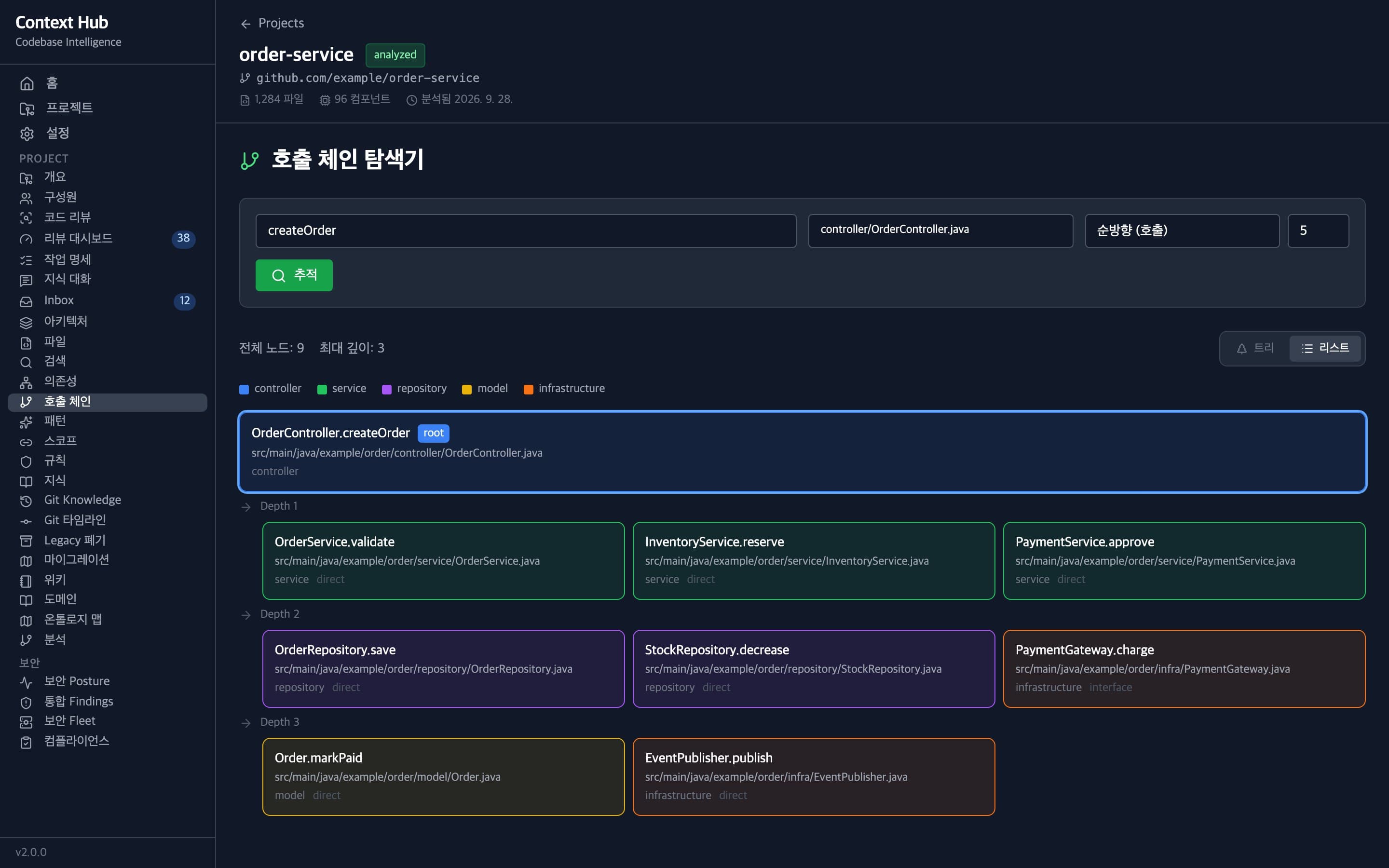This screenshot has height=868, width=1389.
Task: Select the InventoryService.reserve node card
Action: coord(813,561)
